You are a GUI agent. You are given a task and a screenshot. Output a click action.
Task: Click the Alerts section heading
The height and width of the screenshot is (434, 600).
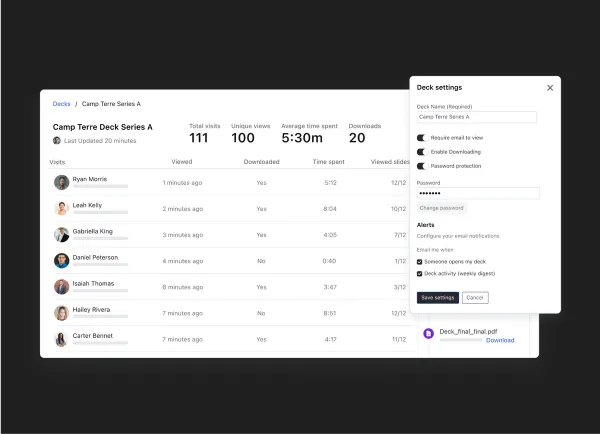pyautogui.click(x=426, y=225)
